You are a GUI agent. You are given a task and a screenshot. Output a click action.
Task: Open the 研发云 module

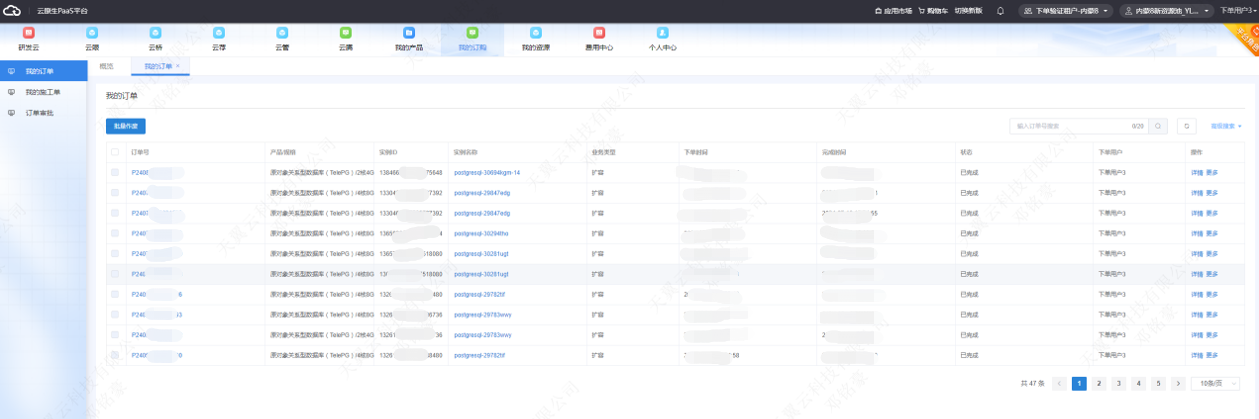(x=28, y=39)
